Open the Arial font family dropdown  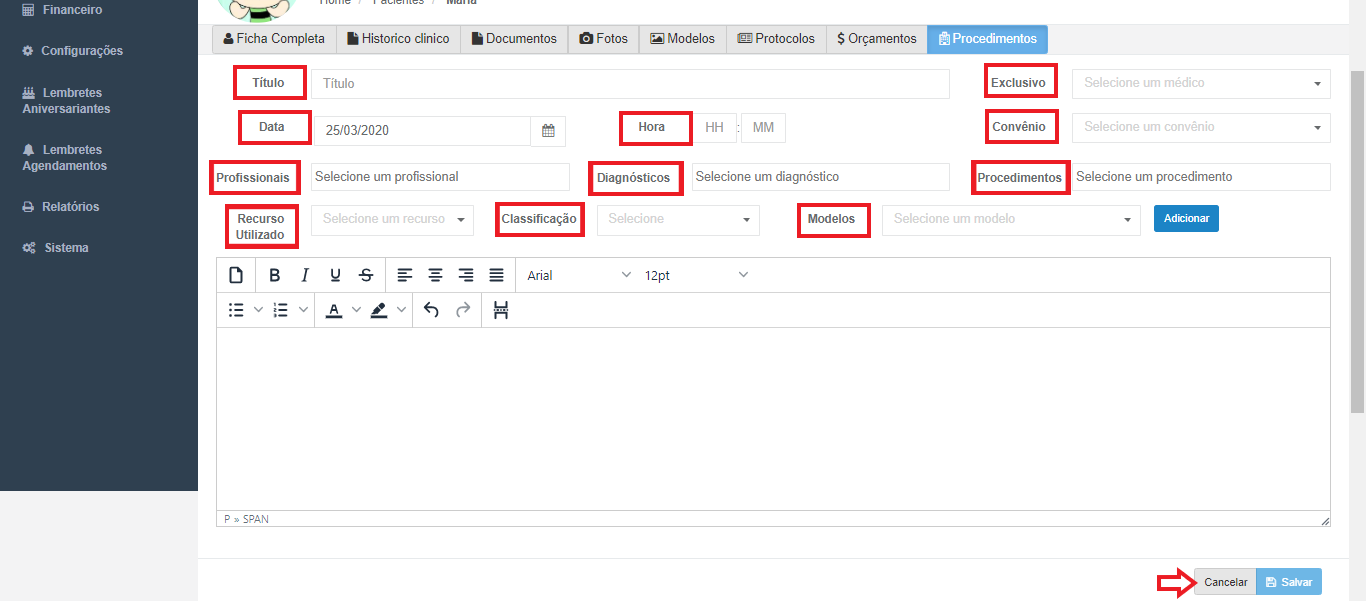click(x=579, y=275)
